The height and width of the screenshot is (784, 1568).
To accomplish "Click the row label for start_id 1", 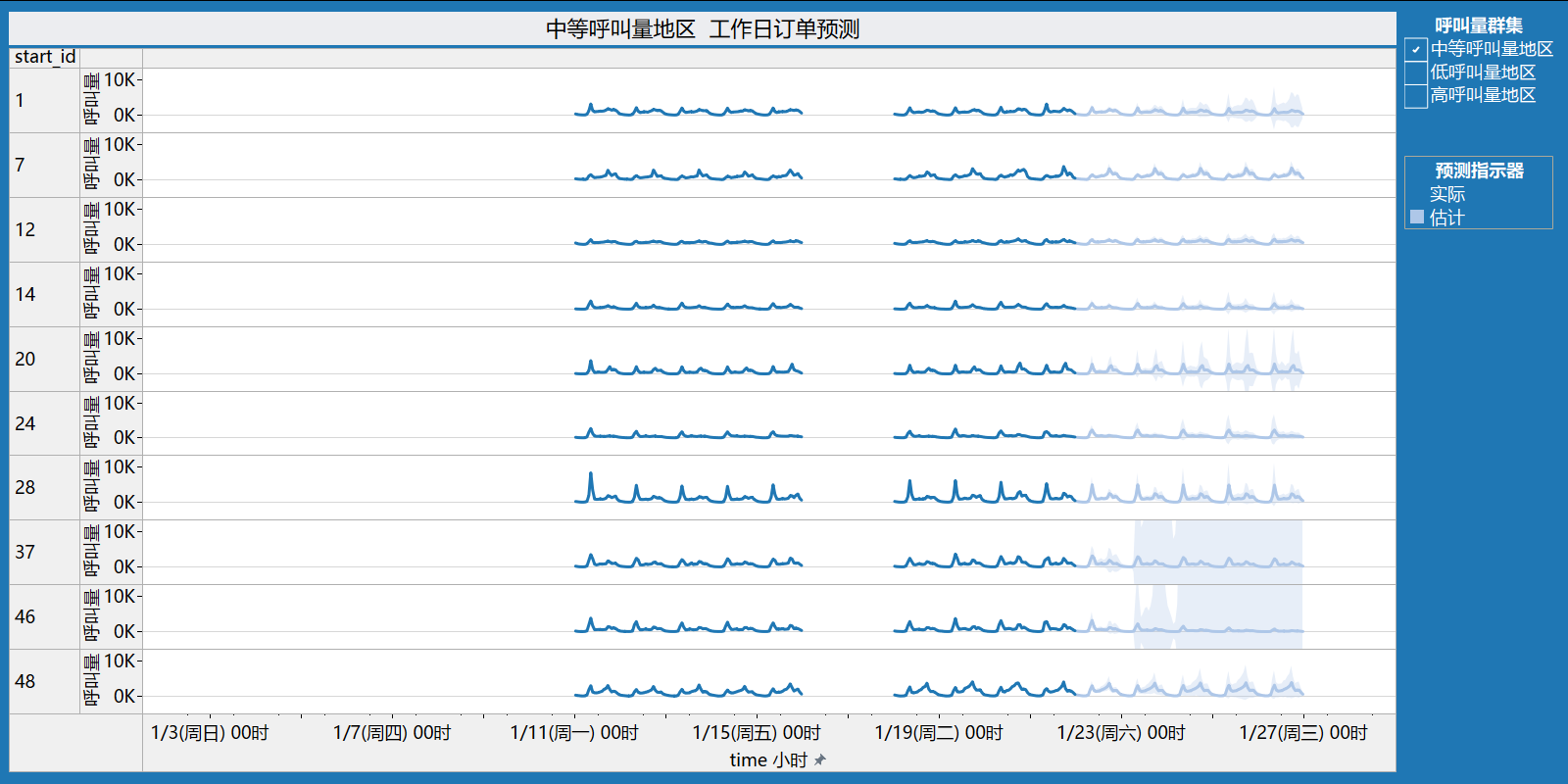I will [20, 100].
